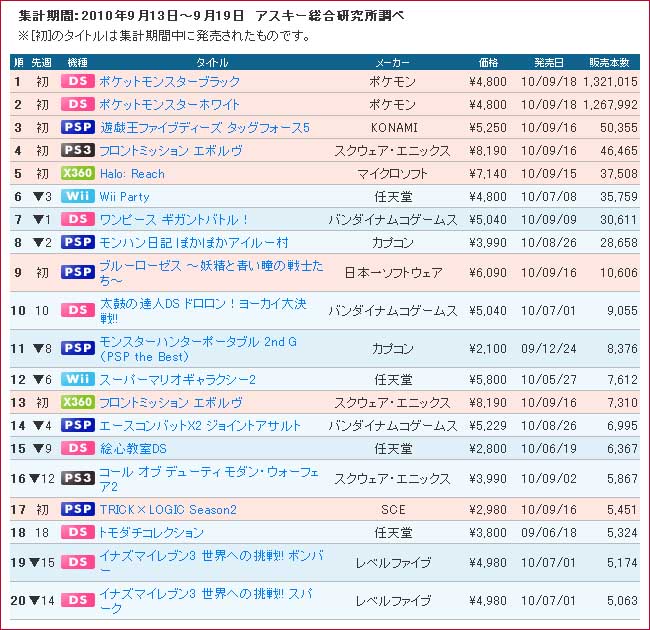Open the 太鼓の達人DS title link
Viewport: 650px width, 630px height.
click(x=203, y=311)
